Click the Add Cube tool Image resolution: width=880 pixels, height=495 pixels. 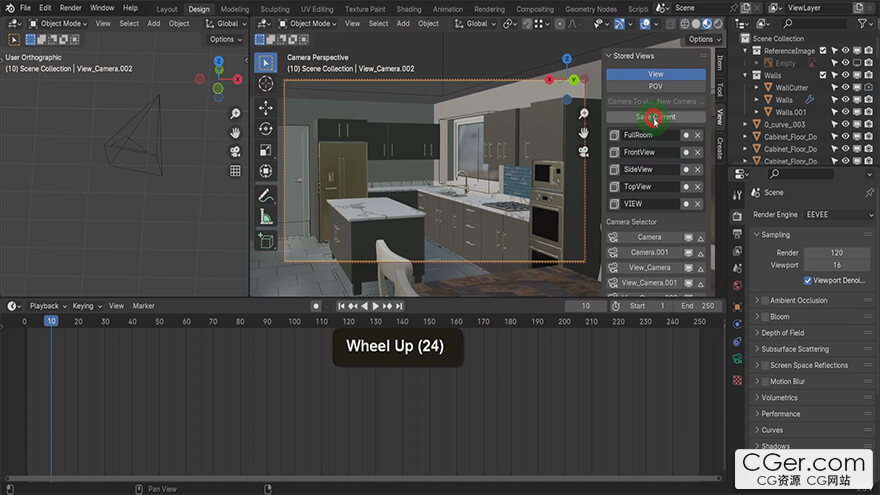click(x=266, y=241)
